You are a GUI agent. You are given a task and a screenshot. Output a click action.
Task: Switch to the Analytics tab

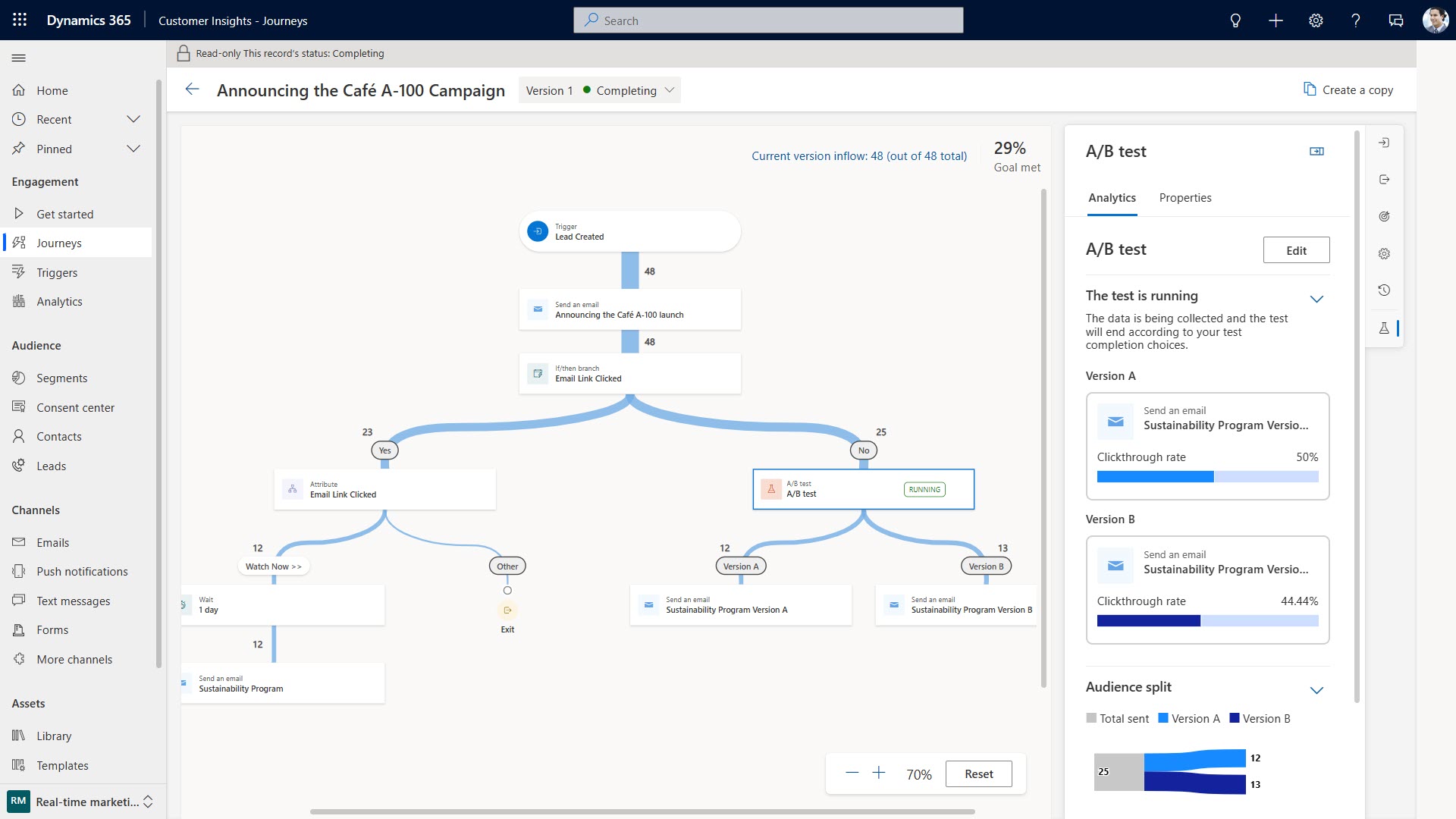click(1112, 198)
